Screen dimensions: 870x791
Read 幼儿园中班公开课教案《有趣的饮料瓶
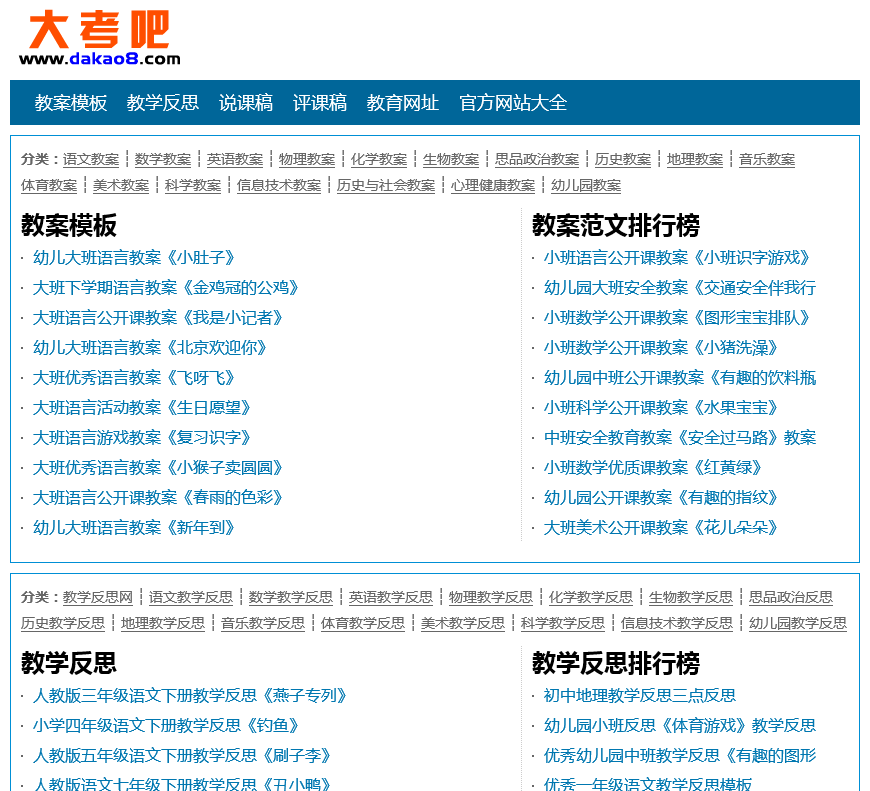680,377
